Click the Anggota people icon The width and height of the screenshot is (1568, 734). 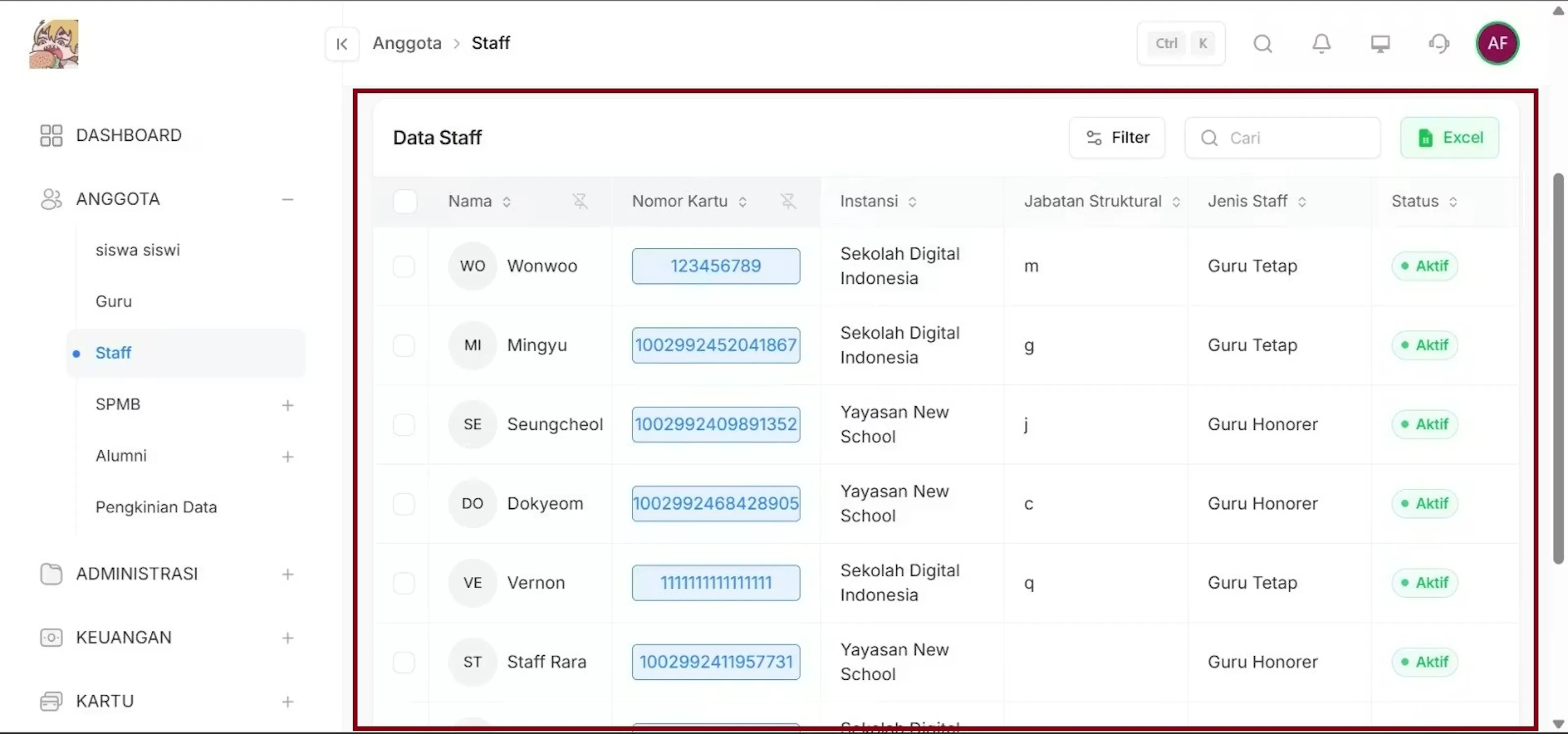pyautogui.click(x=51, y=199)
